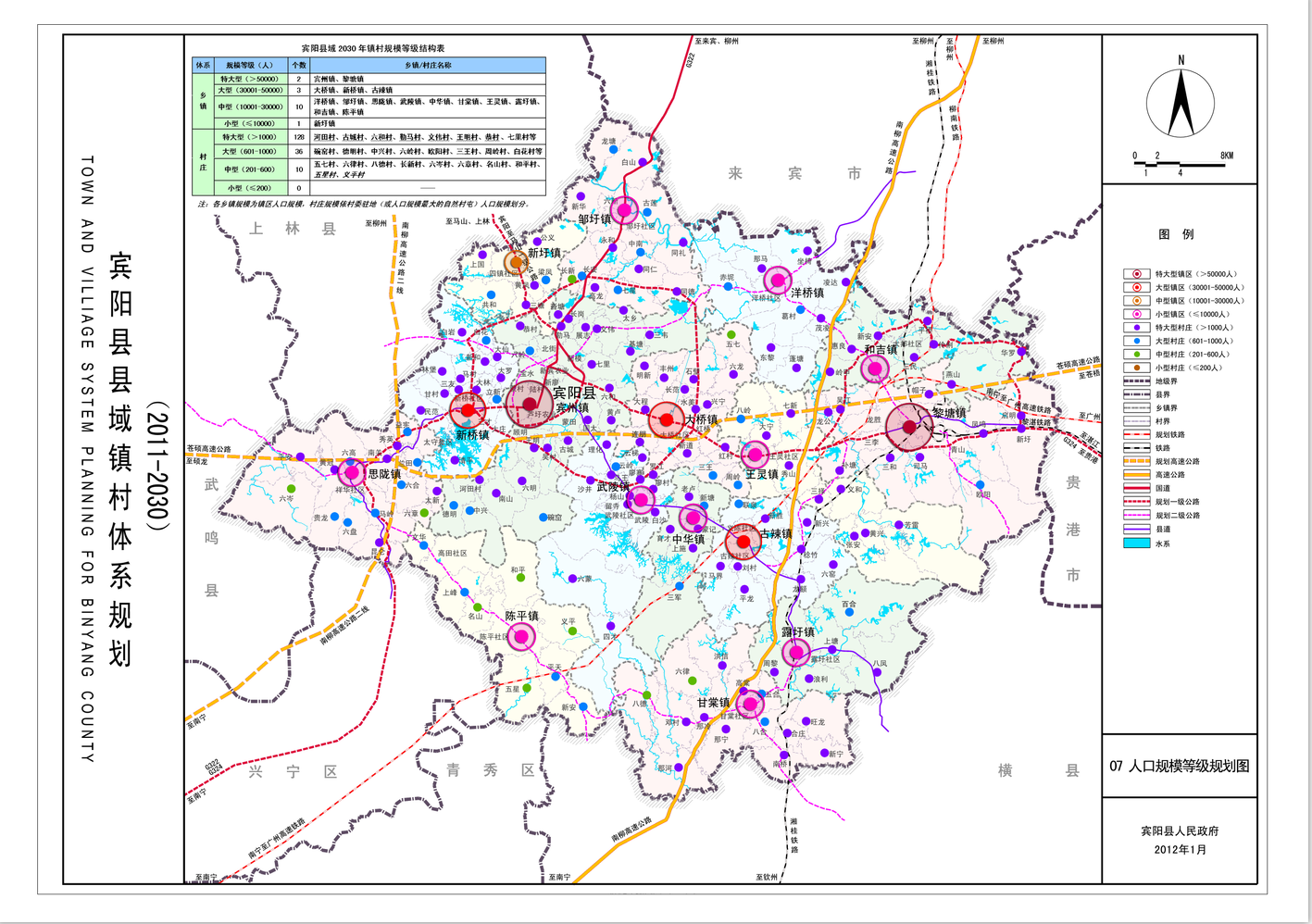Click the 露圩镇 town marker
Image resolution: width=1312 pixels, height=924 pixels.
pyautogui.click(x=796, y=652)
